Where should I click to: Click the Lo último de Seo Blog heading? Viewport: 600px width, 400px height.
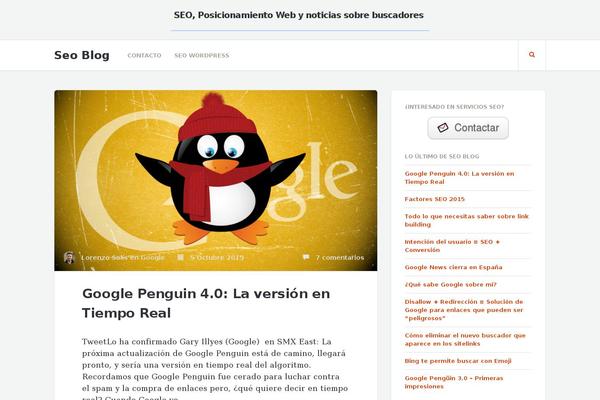pos(442,156)
